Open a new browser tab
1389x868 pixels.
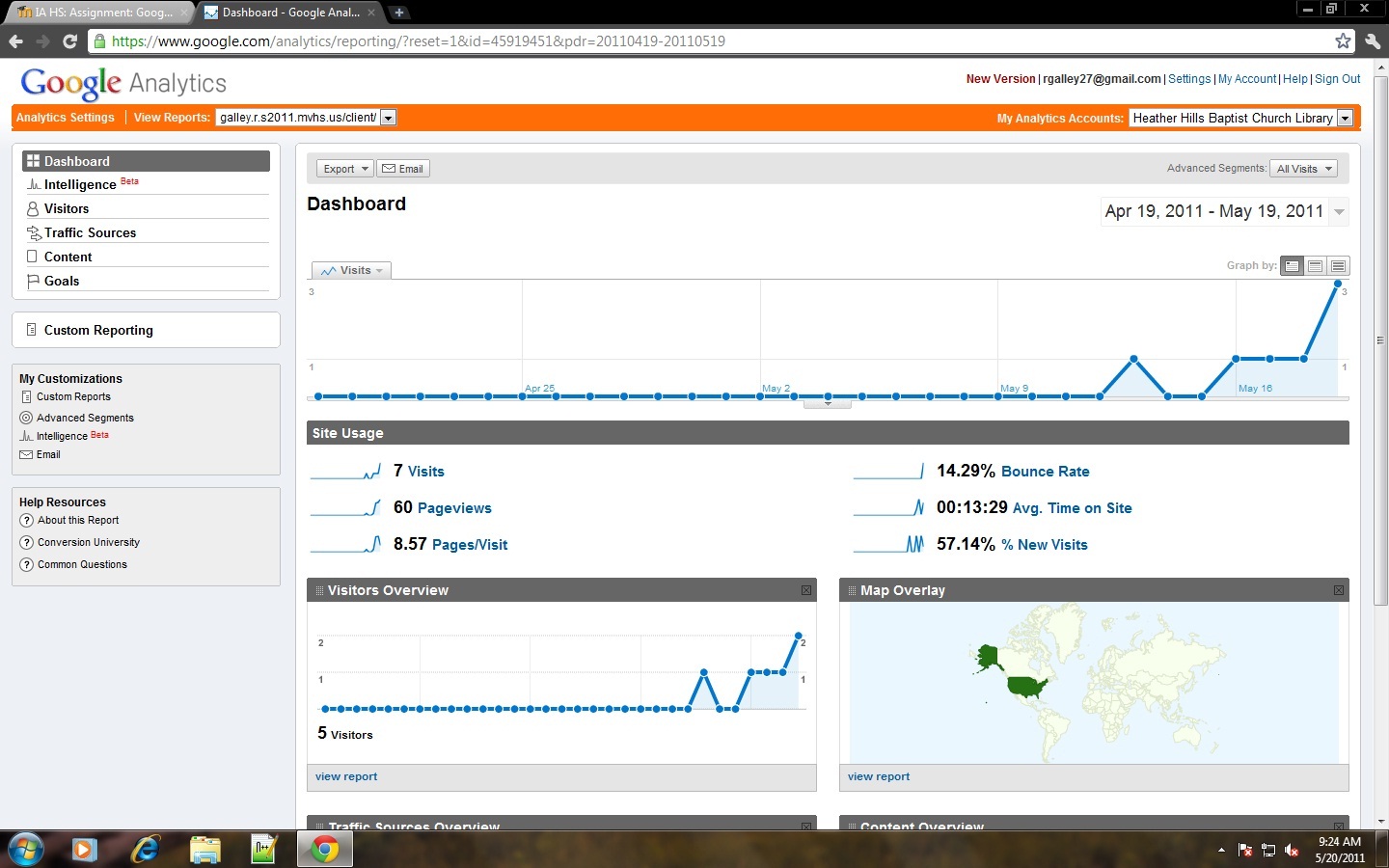click(x=398, y=13)
